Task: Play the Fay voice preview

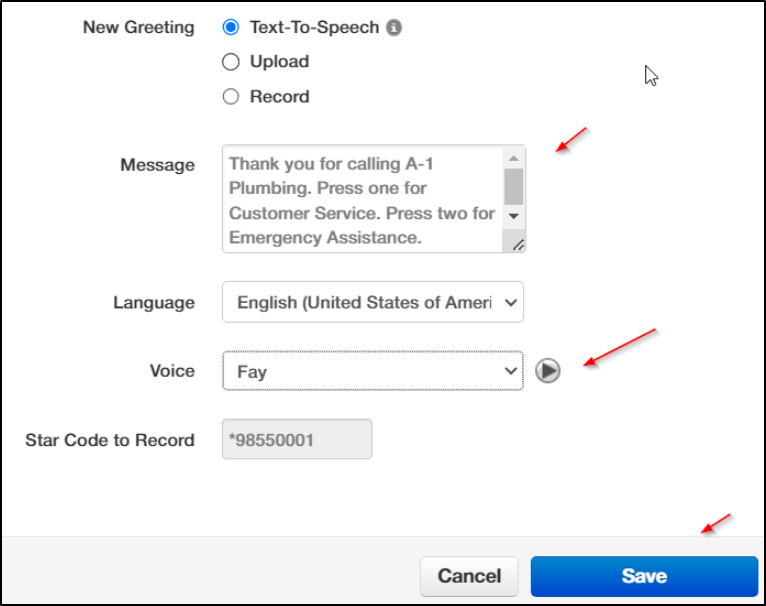Action: coord(548,370)
